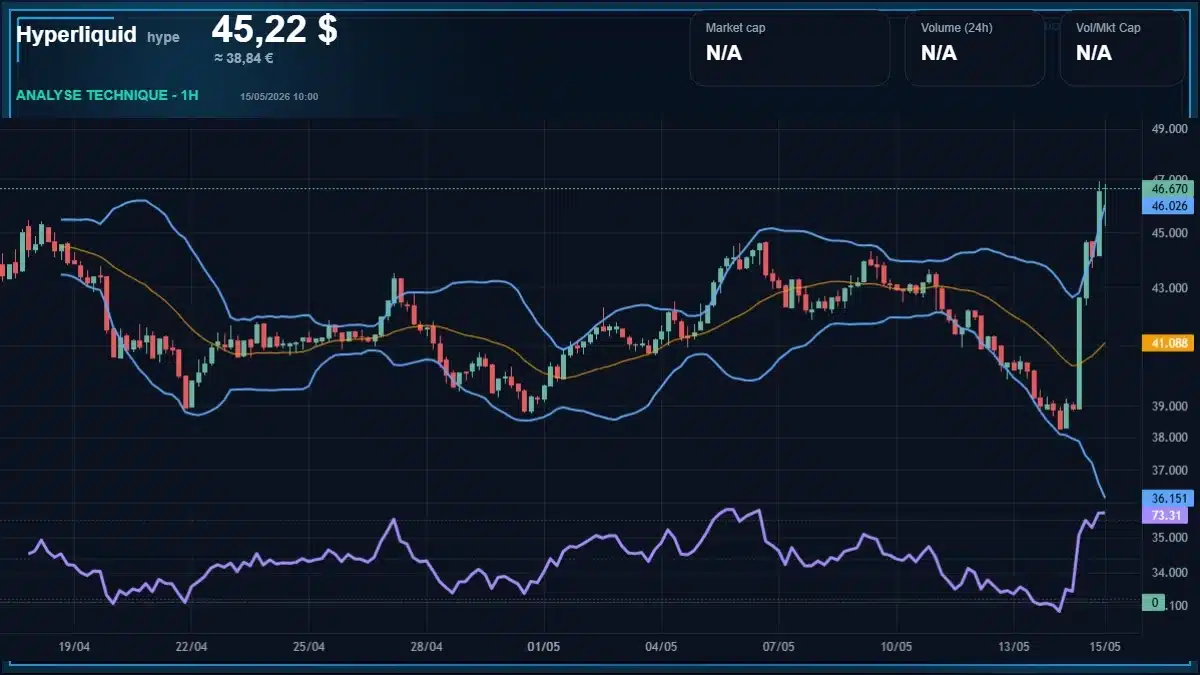
Task: Click the 04/05 date label
Action: click(661, 647)
